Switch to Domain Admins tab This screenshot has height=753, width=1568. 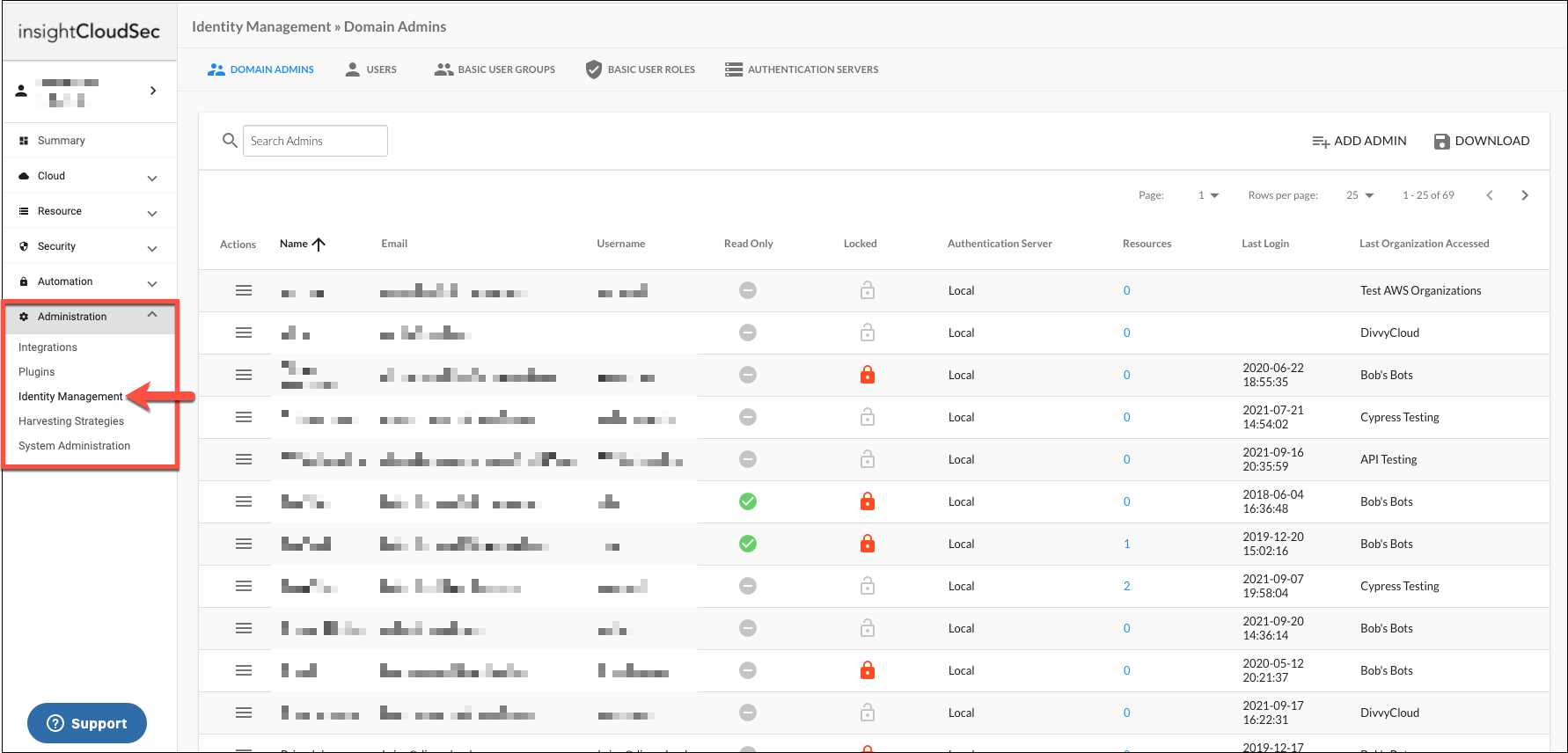pyautogui.click(x=260, y=69)
